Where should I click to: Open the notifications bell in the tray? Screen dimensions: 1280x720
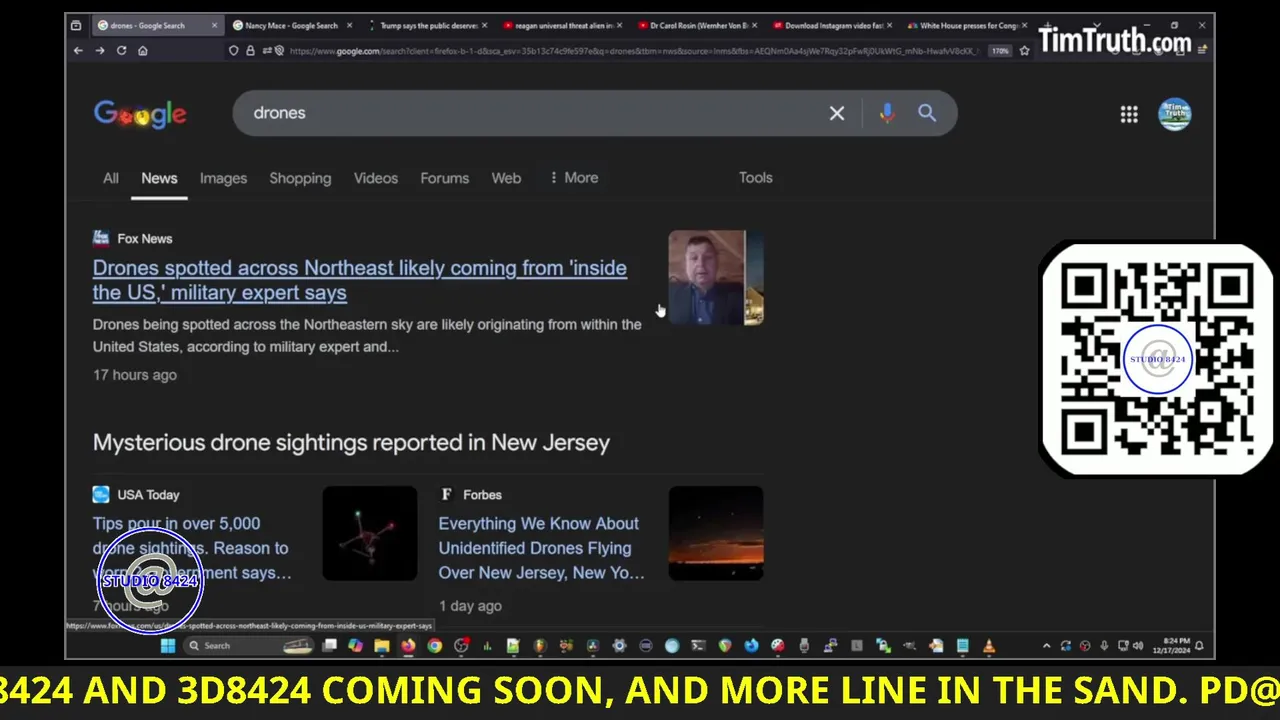tap(1199, 646)
